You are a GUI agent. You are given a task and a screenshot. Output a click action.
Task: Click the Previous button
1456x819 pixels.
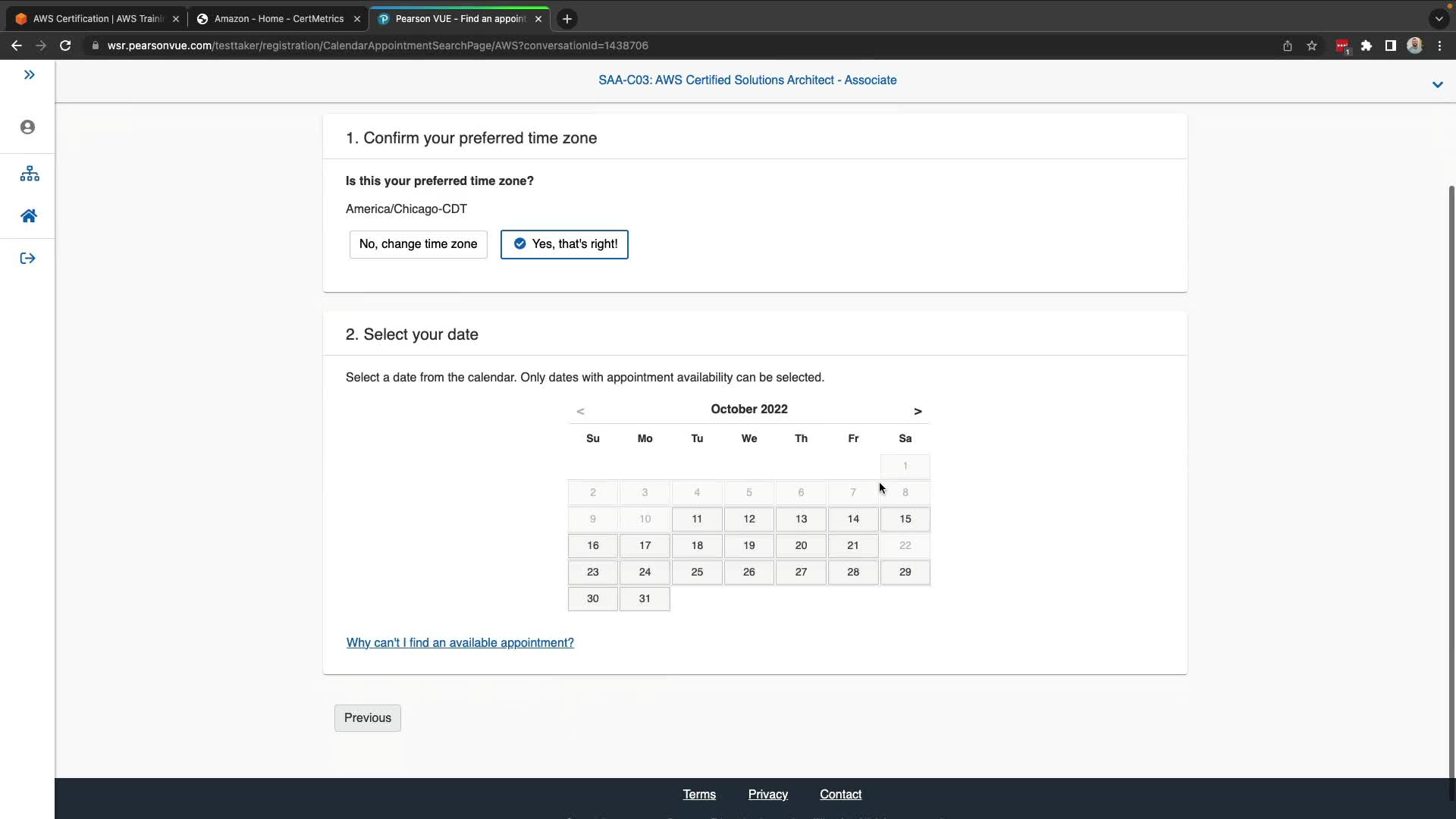tap(367, 717)
